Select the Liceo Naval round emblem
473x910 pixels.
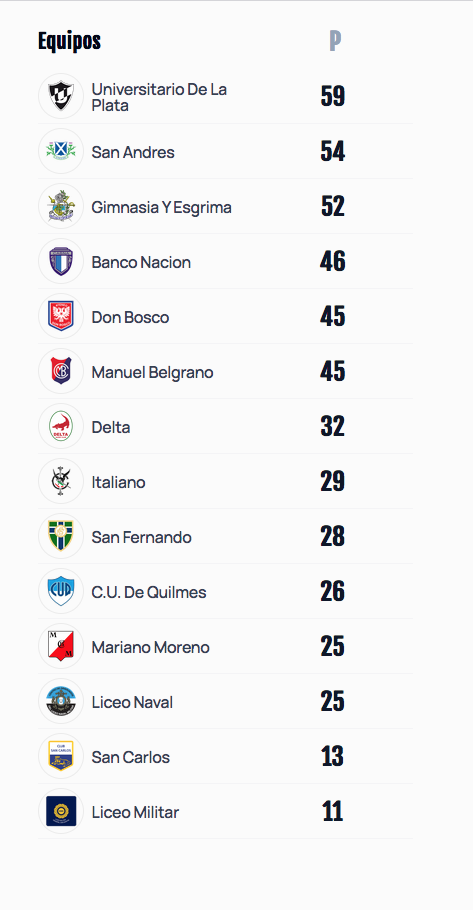(61, 701)
